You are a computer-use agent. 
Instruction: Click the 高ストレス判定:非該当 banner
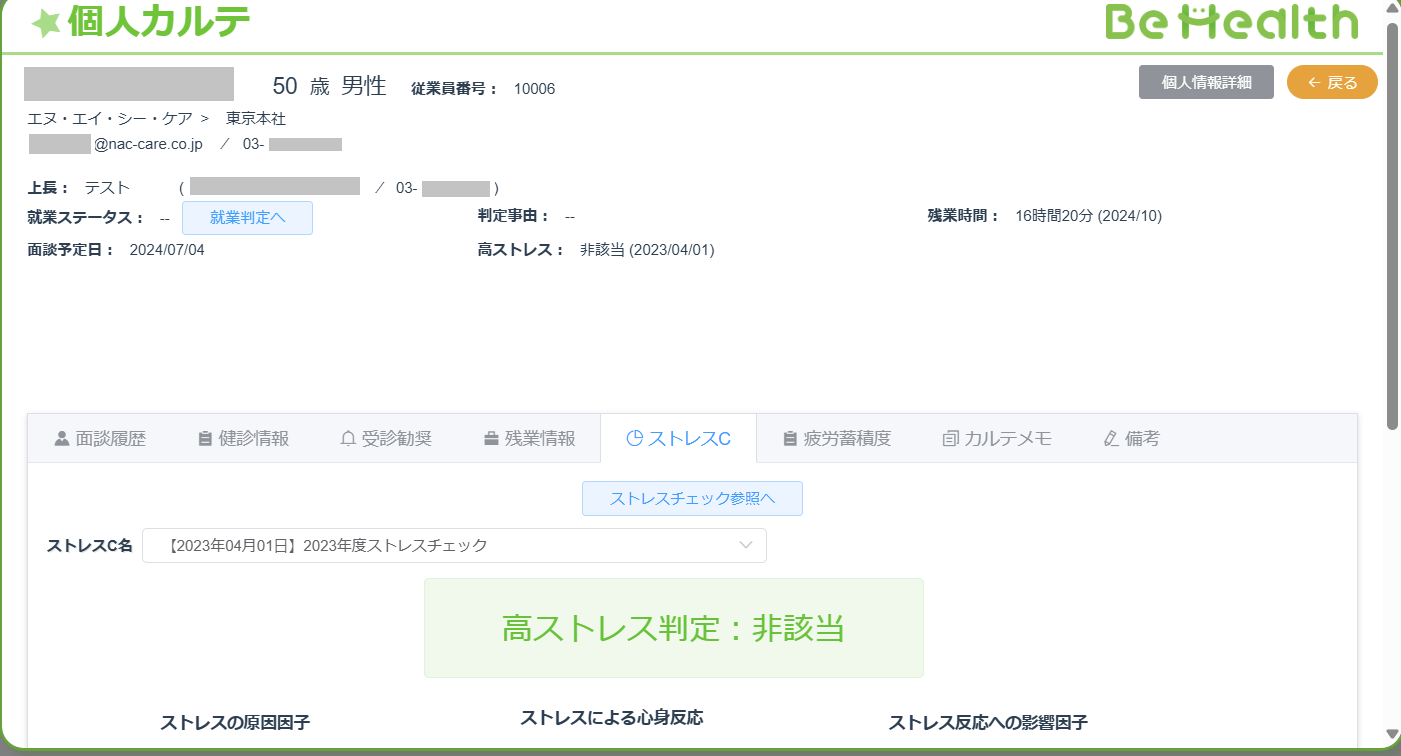[x=673, y=628]
